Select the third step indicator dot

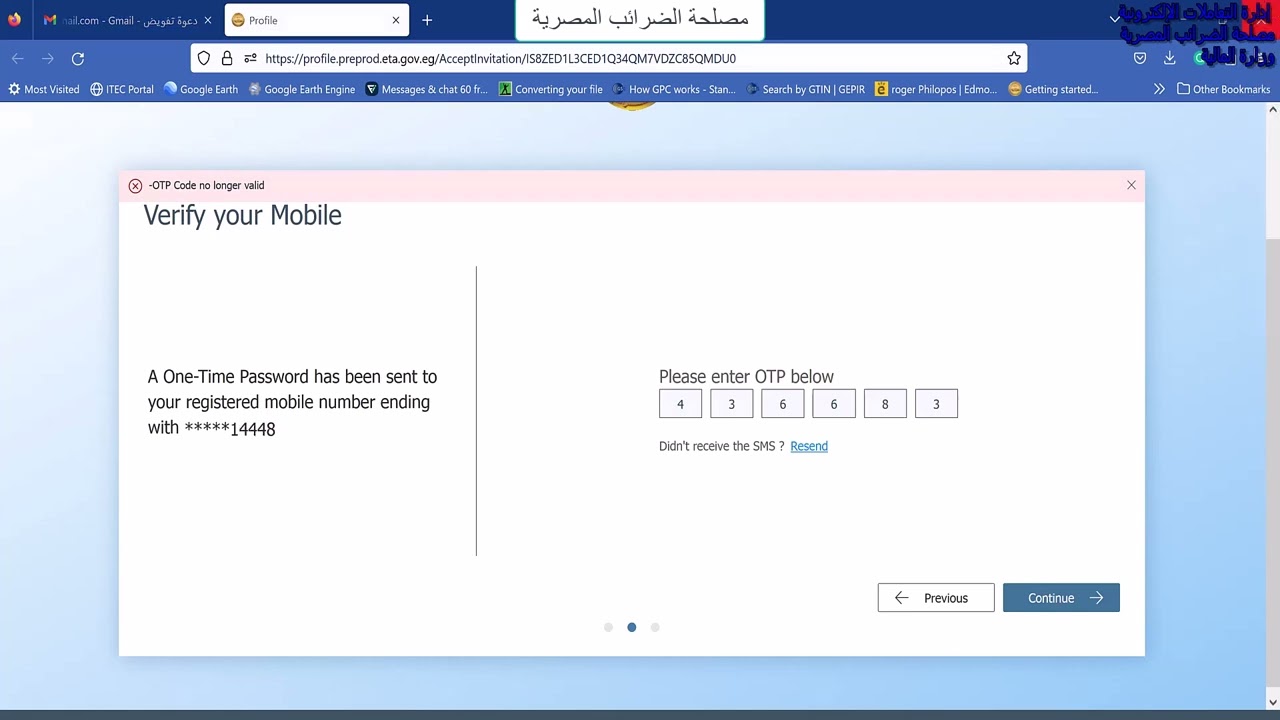pos(655,627)
